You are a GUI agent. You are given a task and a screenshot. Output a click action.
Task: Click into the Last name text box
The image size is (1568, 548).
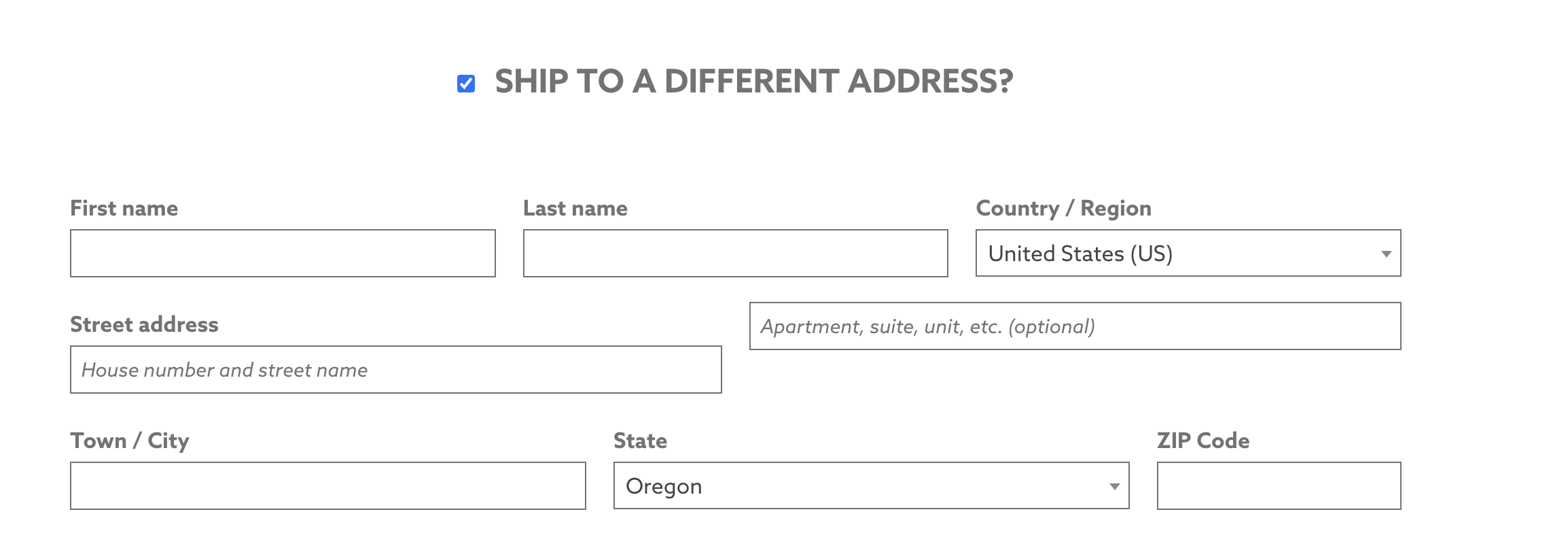(735, 254)
